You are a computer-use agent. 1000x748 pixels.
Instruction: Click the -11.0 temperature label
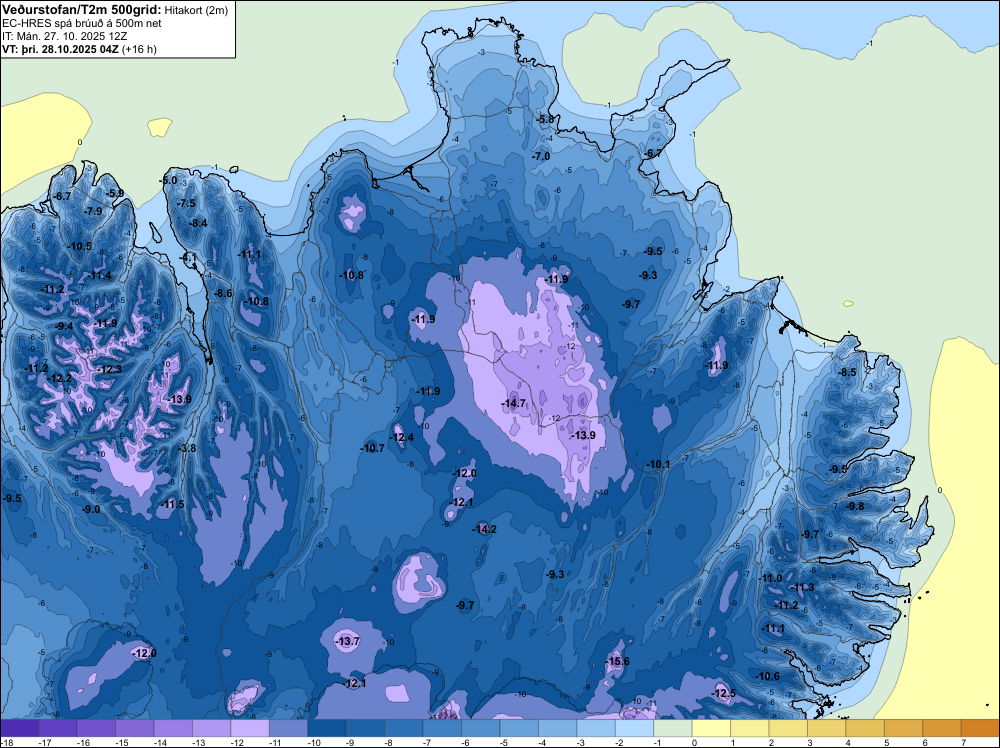(x=771, y=578)
